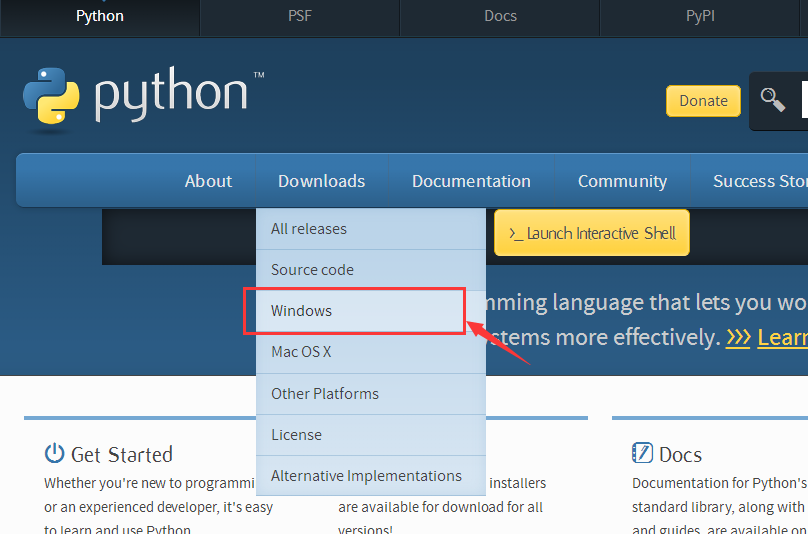This screenshot has height=534, width=808.
Task: Open the Downloads menu
Action: point(321,181)
